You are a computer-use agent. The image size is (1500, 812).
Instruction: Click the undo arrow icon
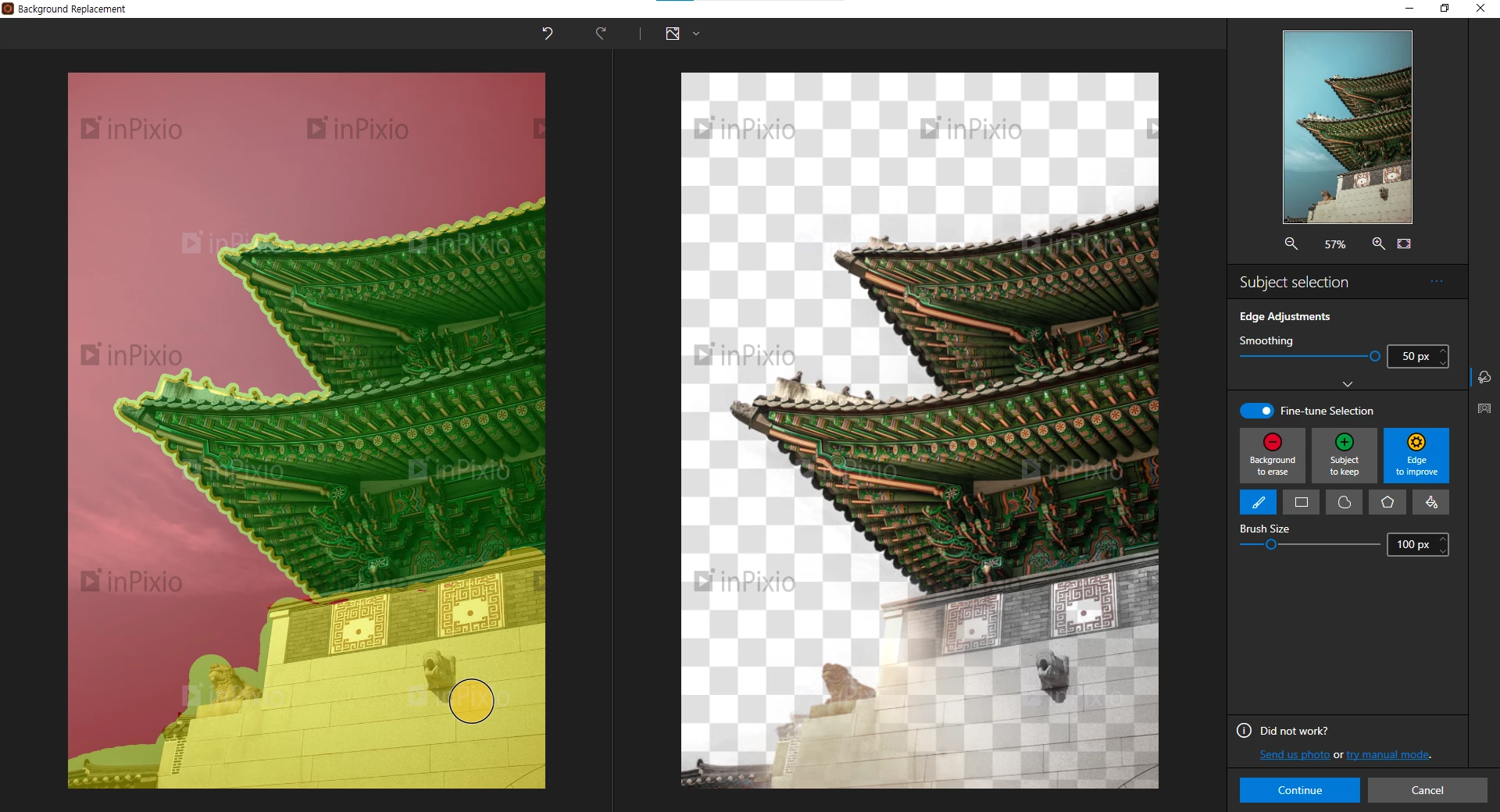tap(547, 33)
